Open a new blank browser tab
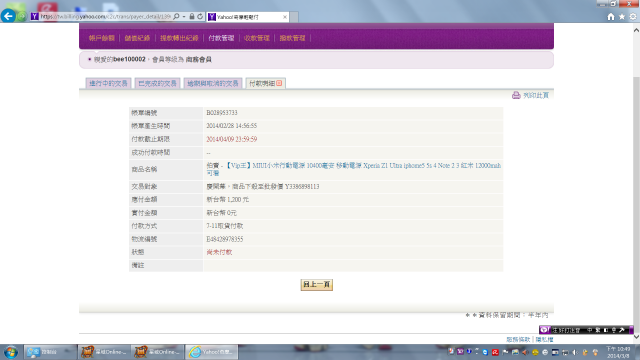The width and height of the screenshot is (640, 360). (294, 17)
